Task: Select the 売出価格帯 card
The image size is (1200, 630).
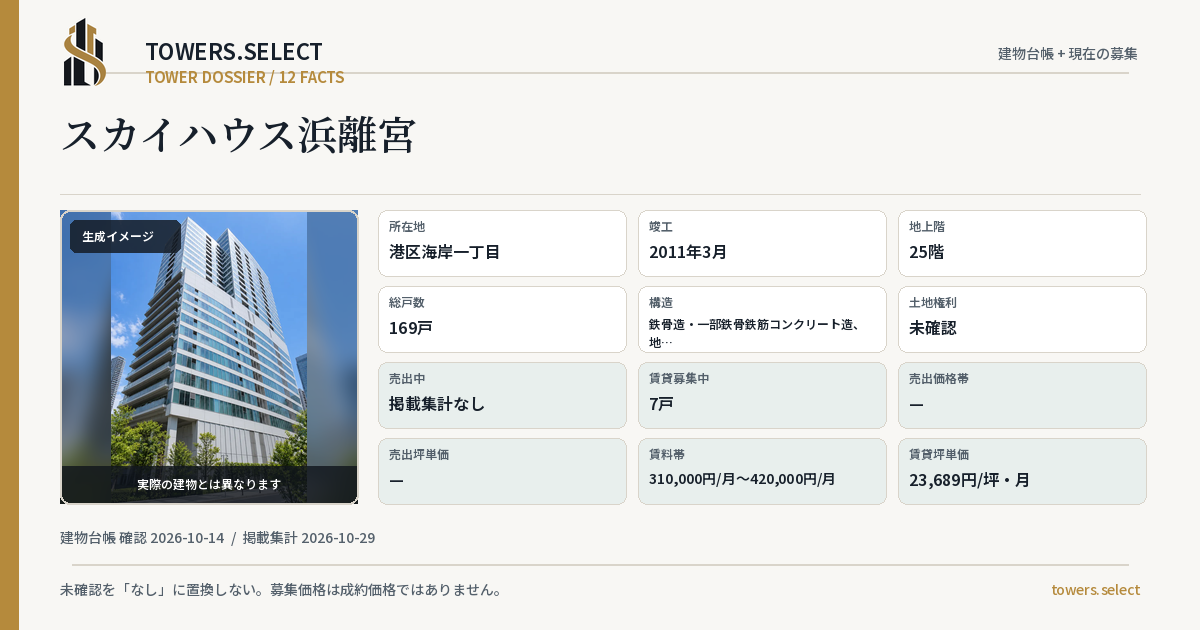Action: (1022, 395)
